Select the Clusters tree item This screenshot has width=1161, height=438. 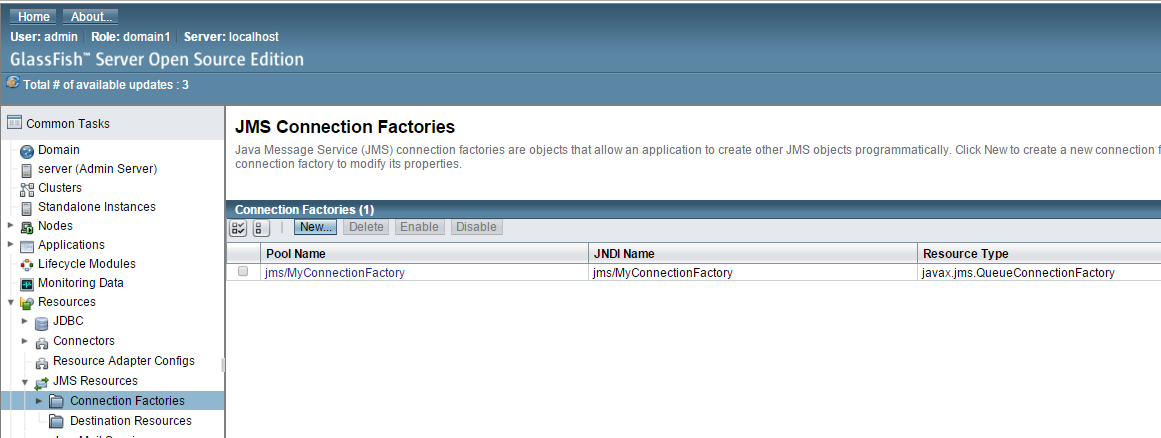(60, 188)
